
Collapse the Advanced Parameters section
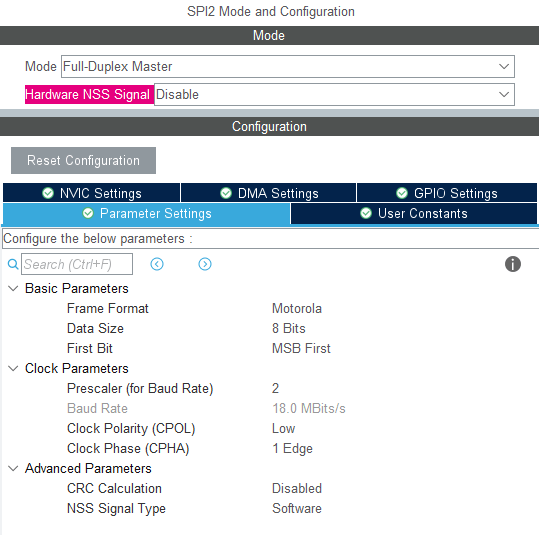pos(13,469)
